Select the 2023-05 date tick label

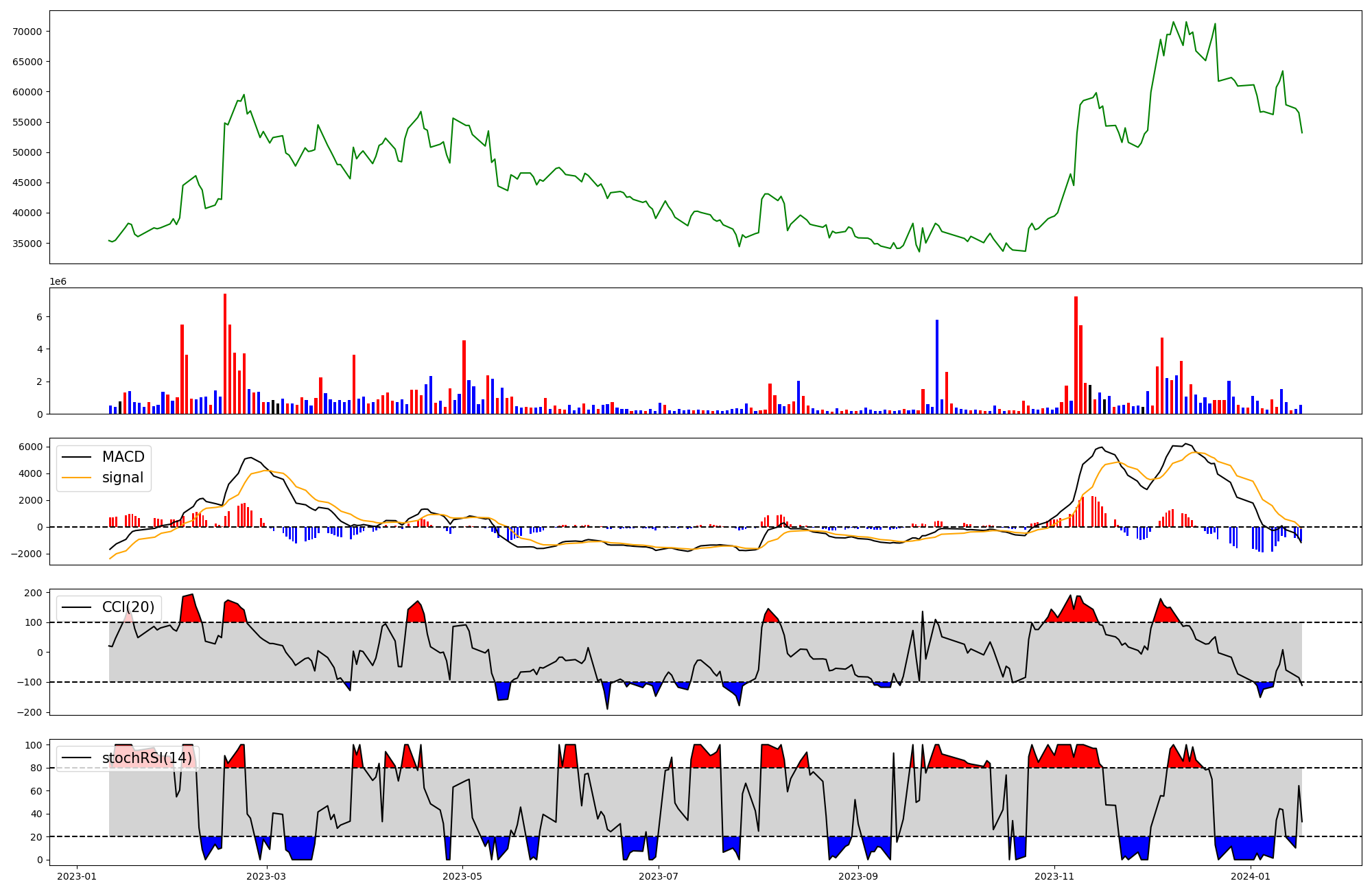click(462, 876)
